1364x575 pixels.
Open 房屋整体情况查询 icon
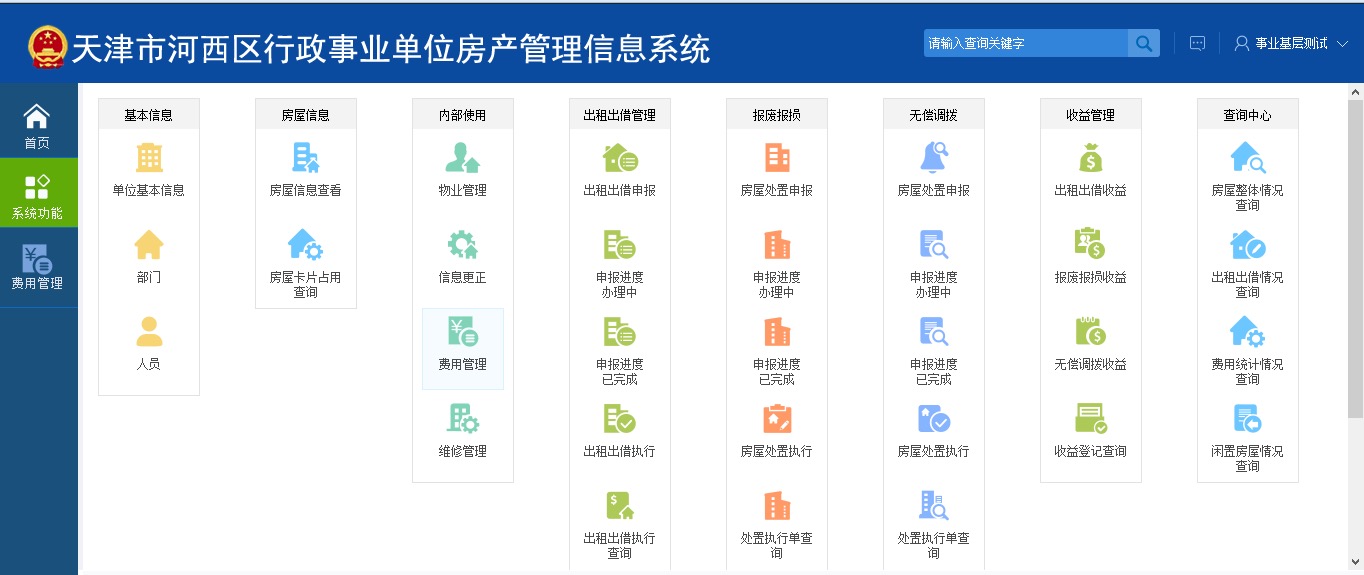click(1247, 158)
